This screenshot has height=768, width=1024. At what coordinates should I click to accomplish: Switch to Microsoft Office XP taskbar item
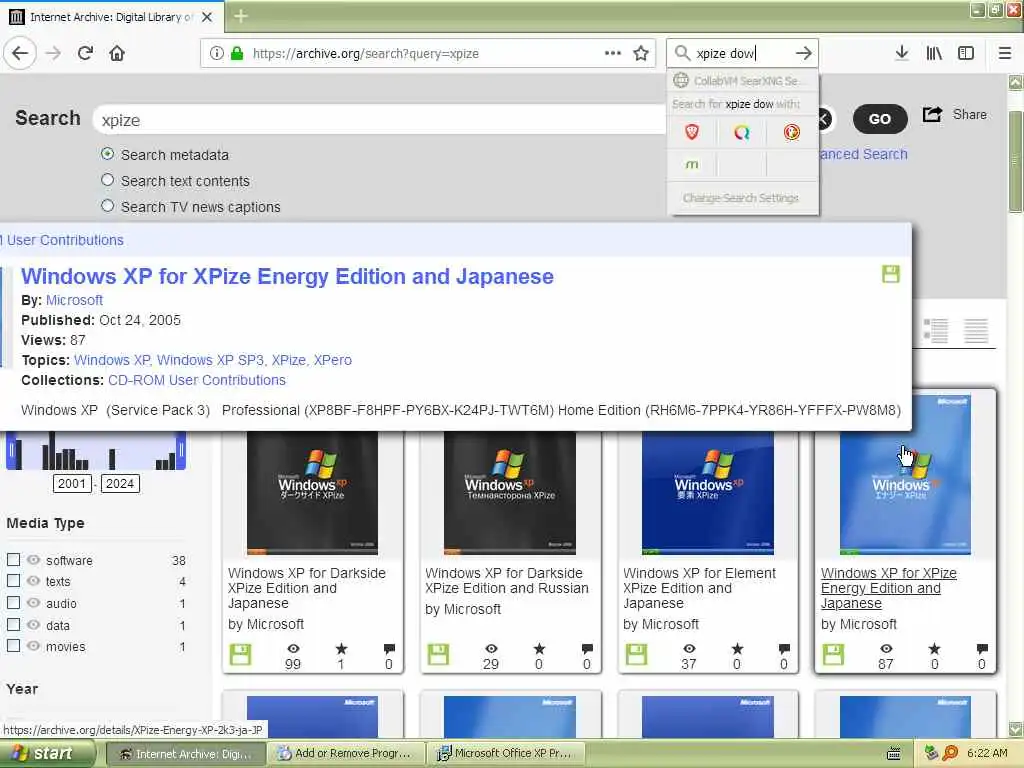[x=505, y=754]
